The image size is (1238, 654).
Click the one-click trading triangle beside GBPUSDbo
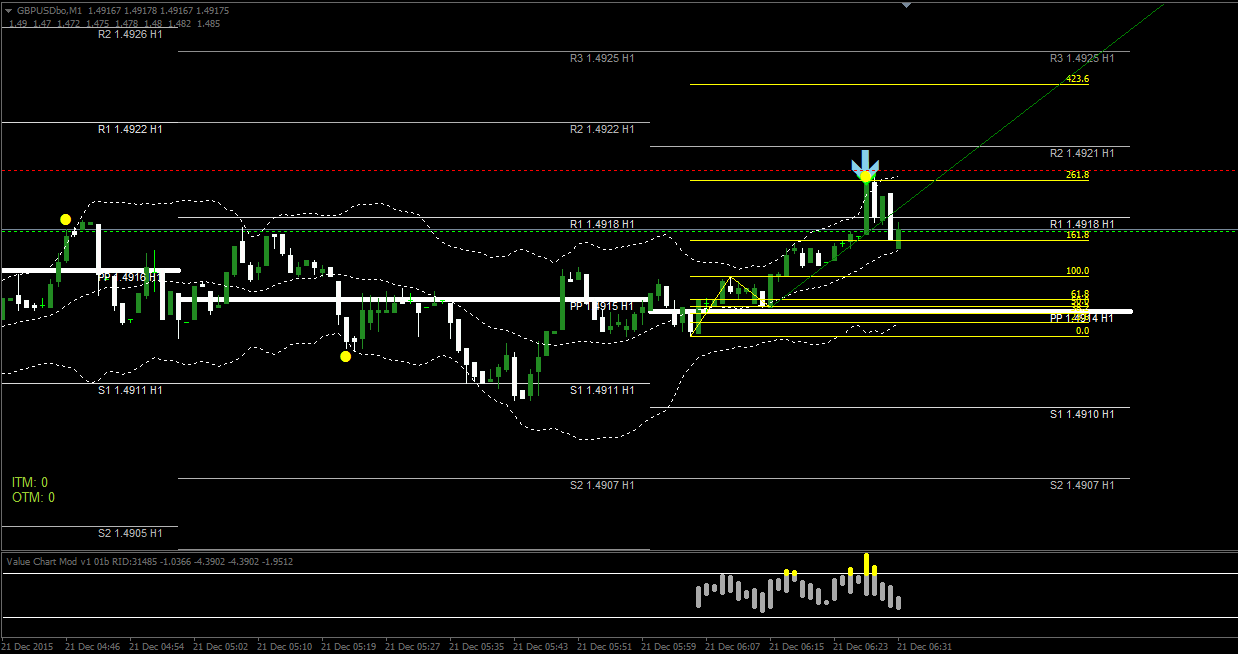pyautogui.click(x=8, y=11)
